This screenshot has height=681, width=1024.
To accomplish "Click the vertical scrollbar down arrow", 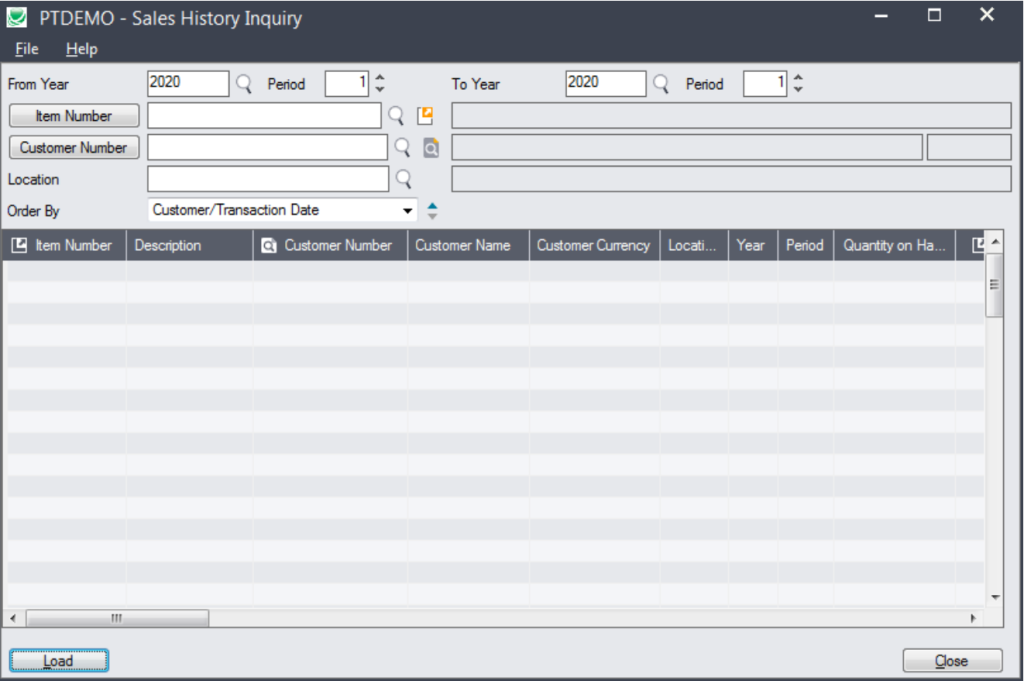I will [995, 597].
